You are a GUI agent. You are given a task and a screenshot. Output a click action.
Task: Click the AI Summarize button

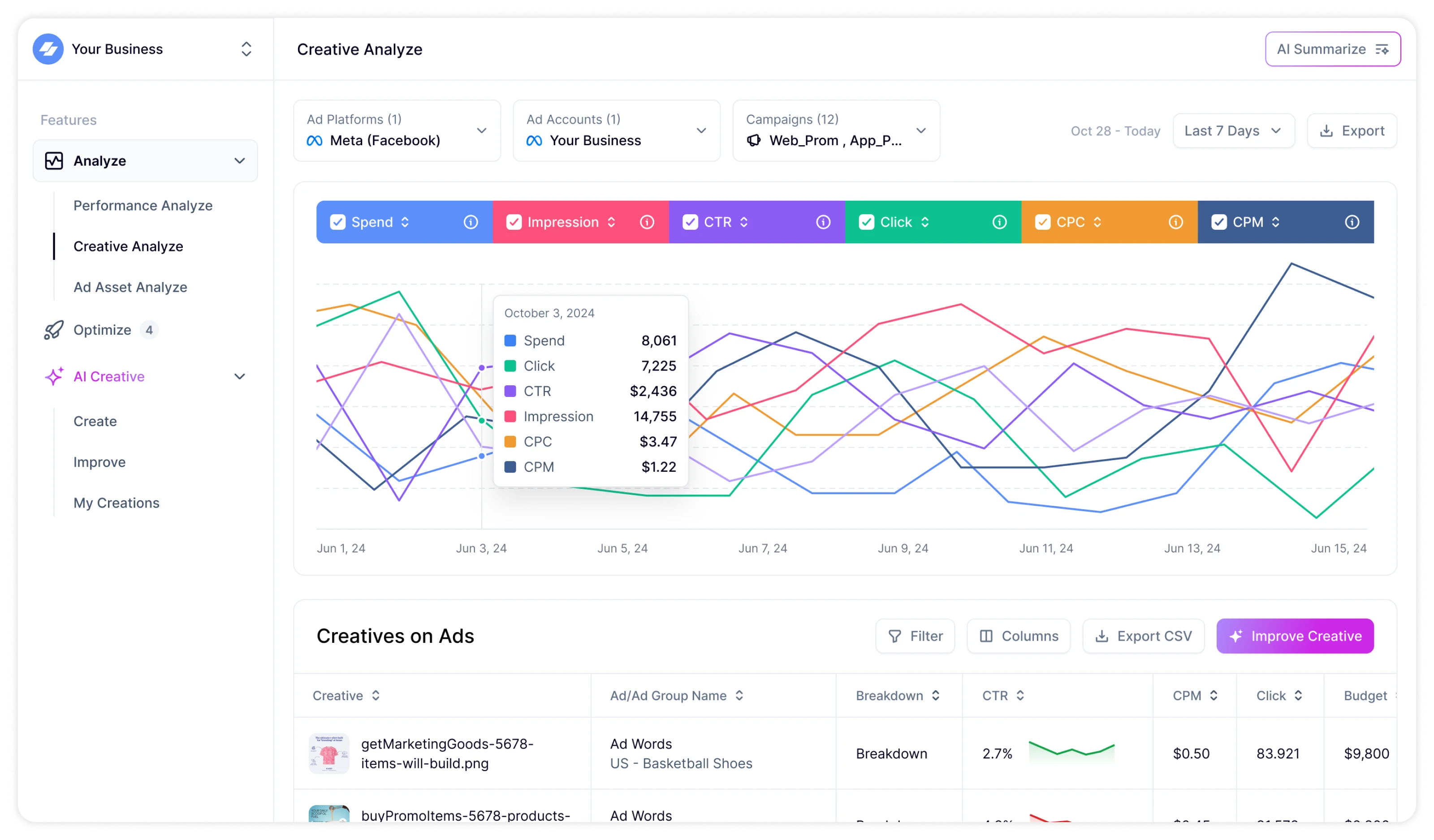click(1332, 49)
